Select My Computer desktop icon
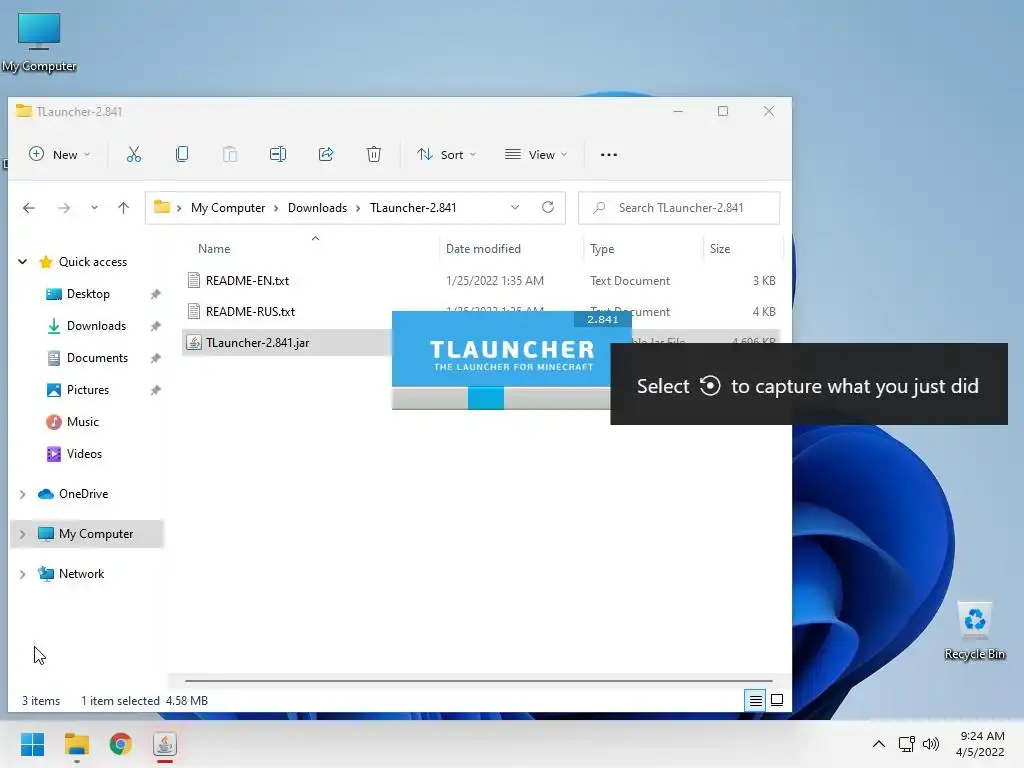 [x=39, y=41]
